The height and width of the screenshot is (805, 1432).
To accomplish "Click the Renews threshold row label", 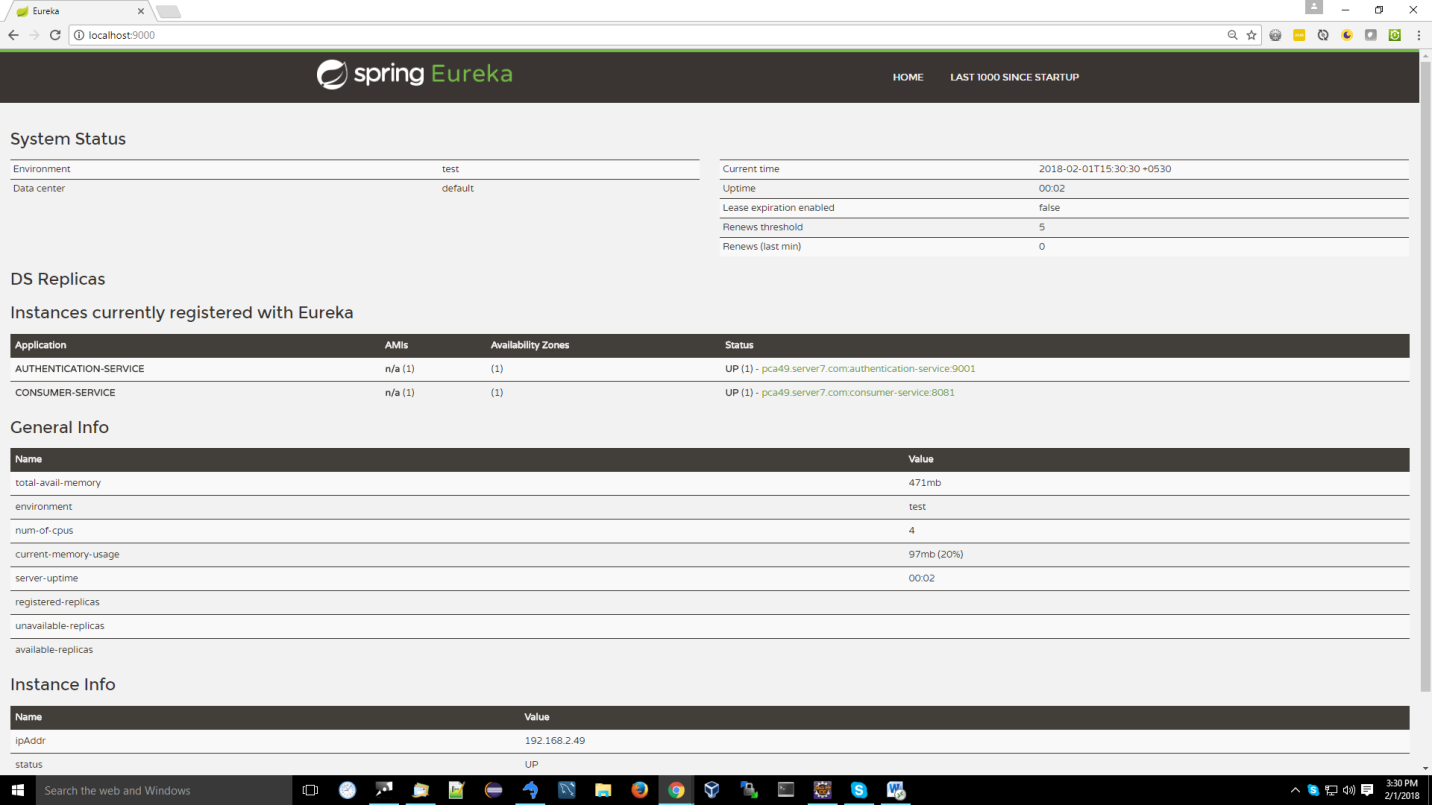I will [762, 227].
